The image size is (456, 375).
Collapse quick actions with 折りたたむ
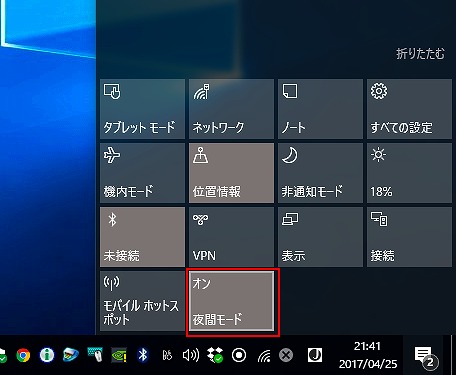coord(420,53)
